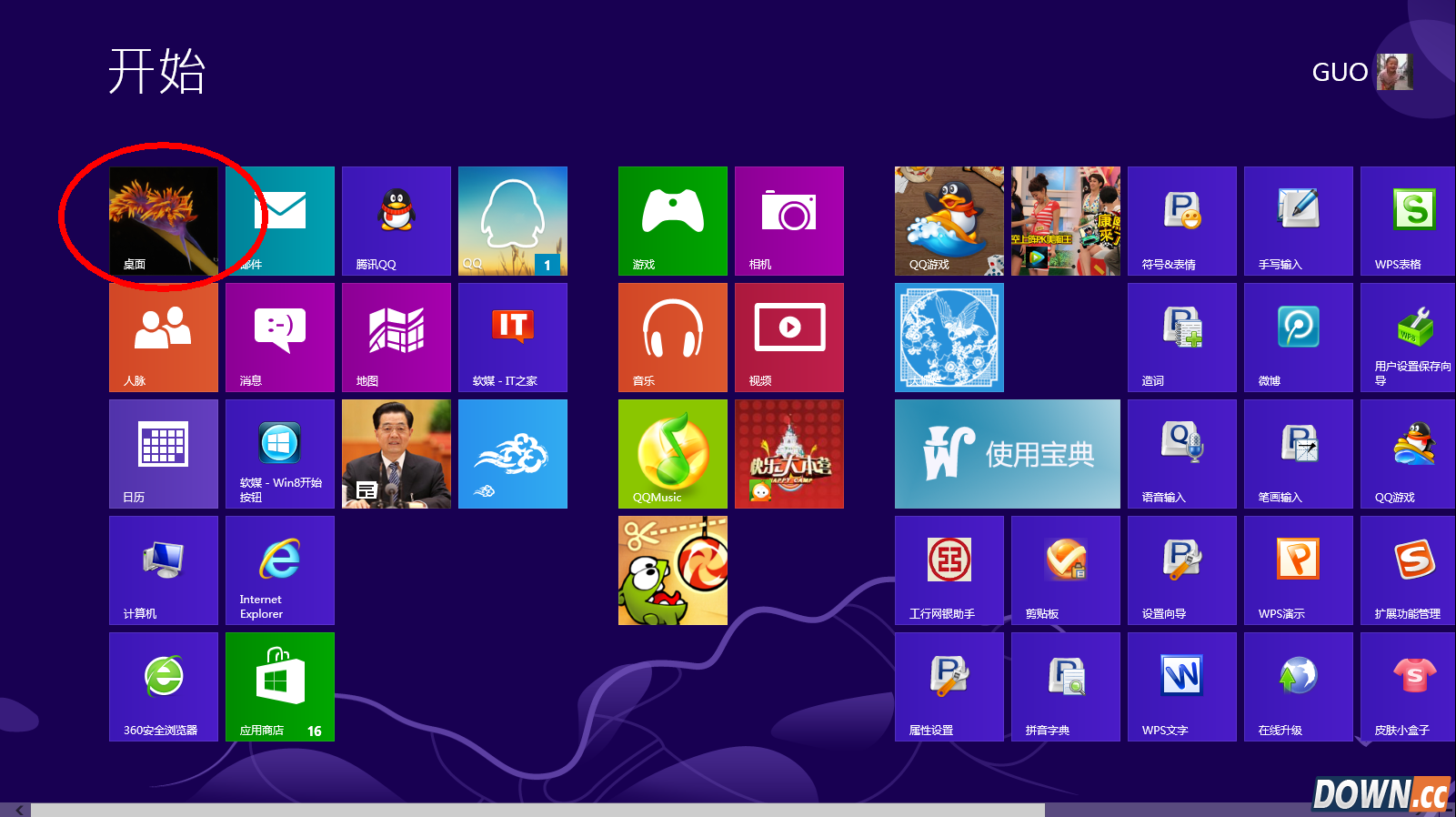Open 用户设置保存向导 tile
Screen dimensions: 1456x817
pyautogui.click(x=1408, y=338)
